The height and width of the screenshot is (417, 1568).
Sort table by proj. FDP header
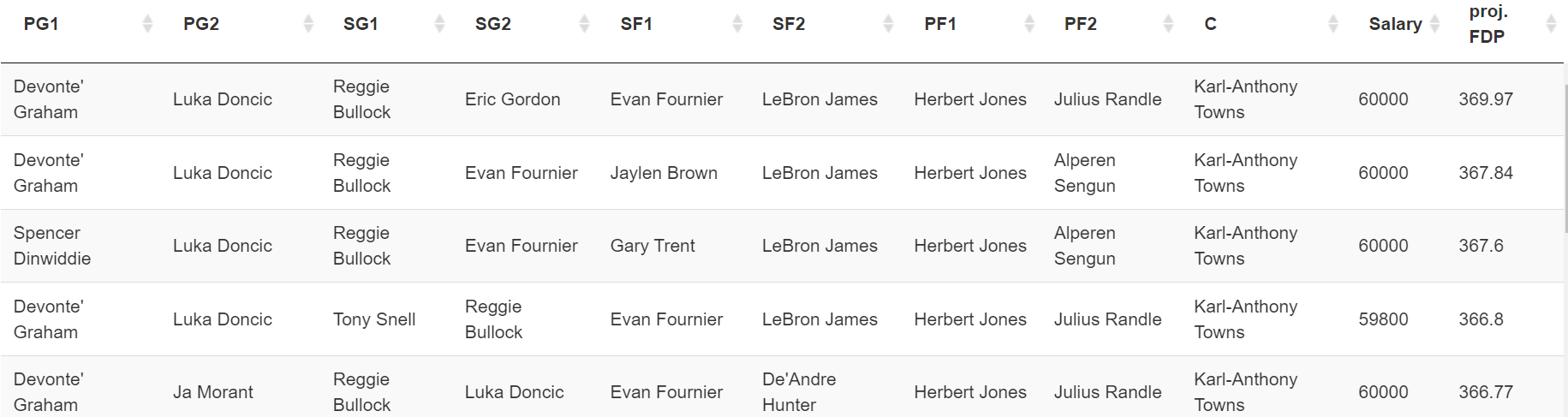(x=1488, y=24)
